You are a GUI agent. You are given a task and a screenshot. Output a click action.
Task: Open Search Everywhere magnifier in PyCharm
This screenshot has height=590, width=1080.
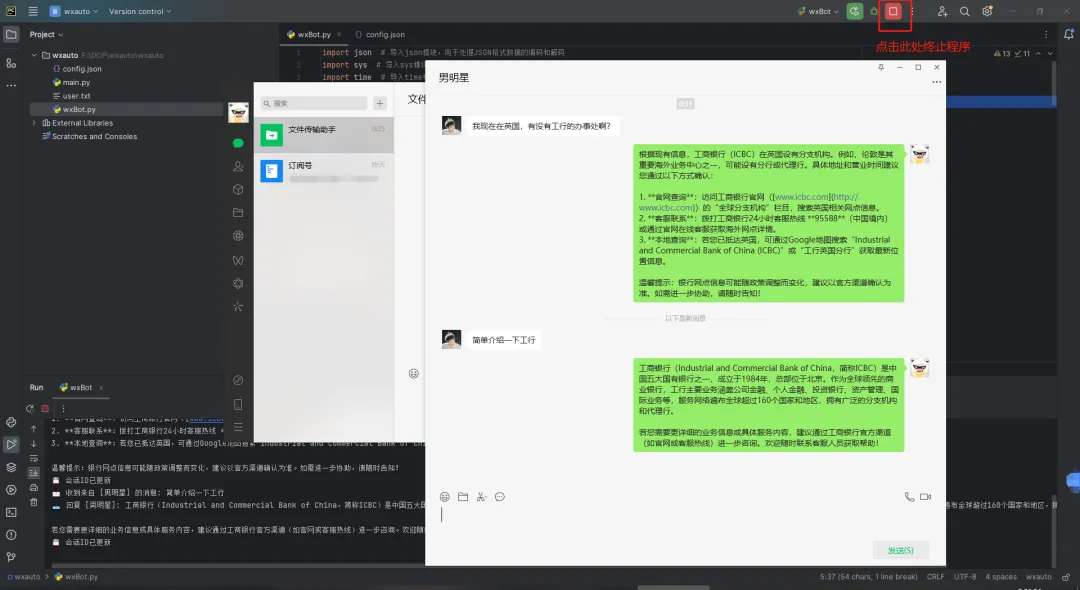(964, 11)
